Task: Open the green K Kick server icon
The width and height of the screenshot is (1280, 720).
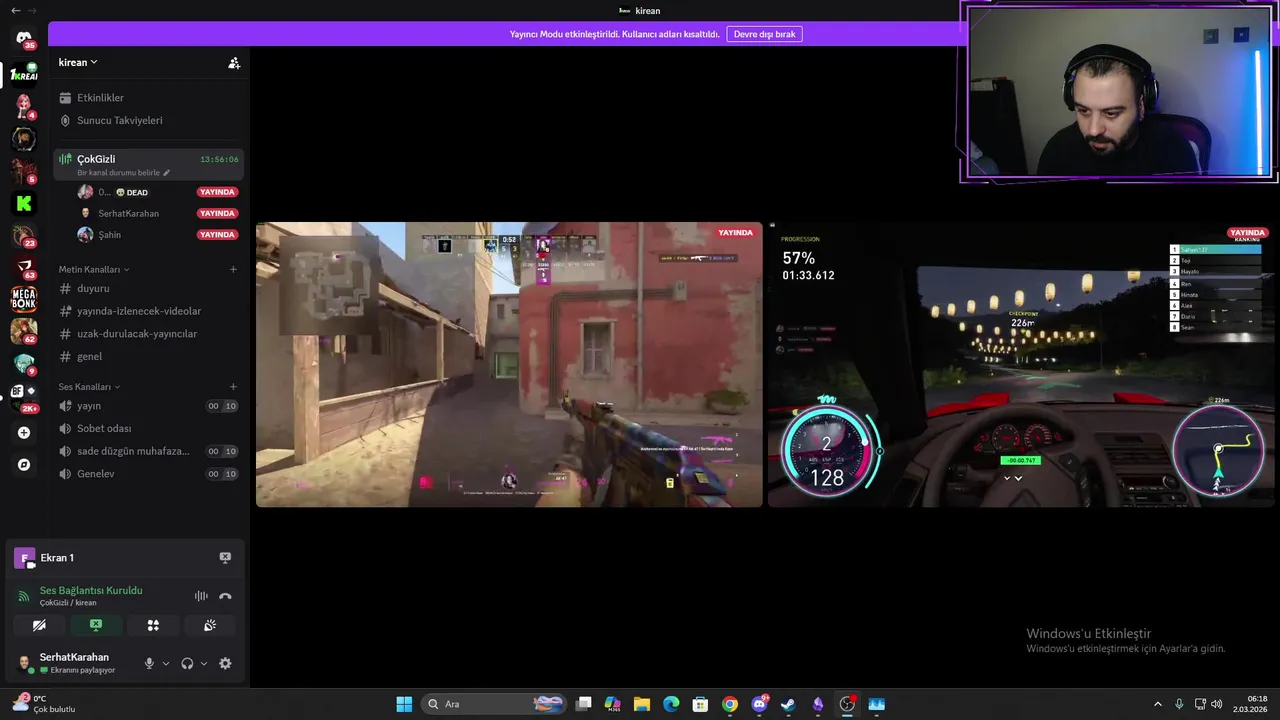Action: [24, 203]
